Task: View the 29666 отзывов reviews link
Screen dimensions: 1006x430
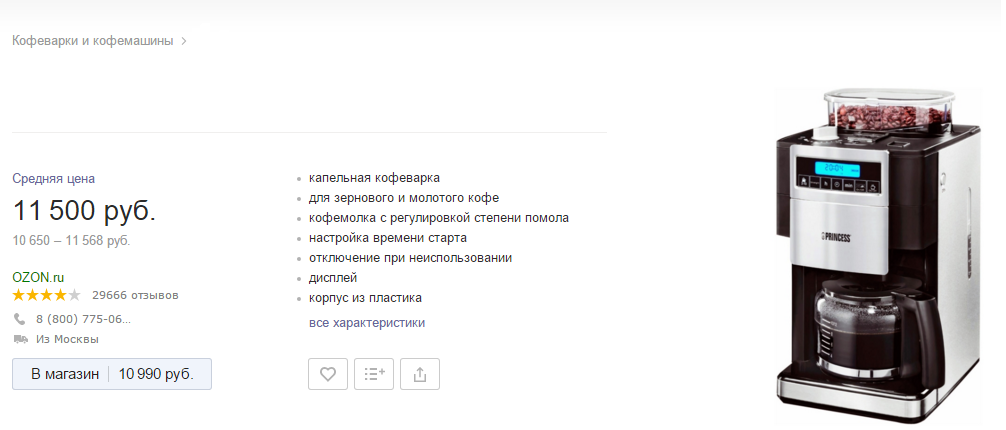Action: coord(135,295)
